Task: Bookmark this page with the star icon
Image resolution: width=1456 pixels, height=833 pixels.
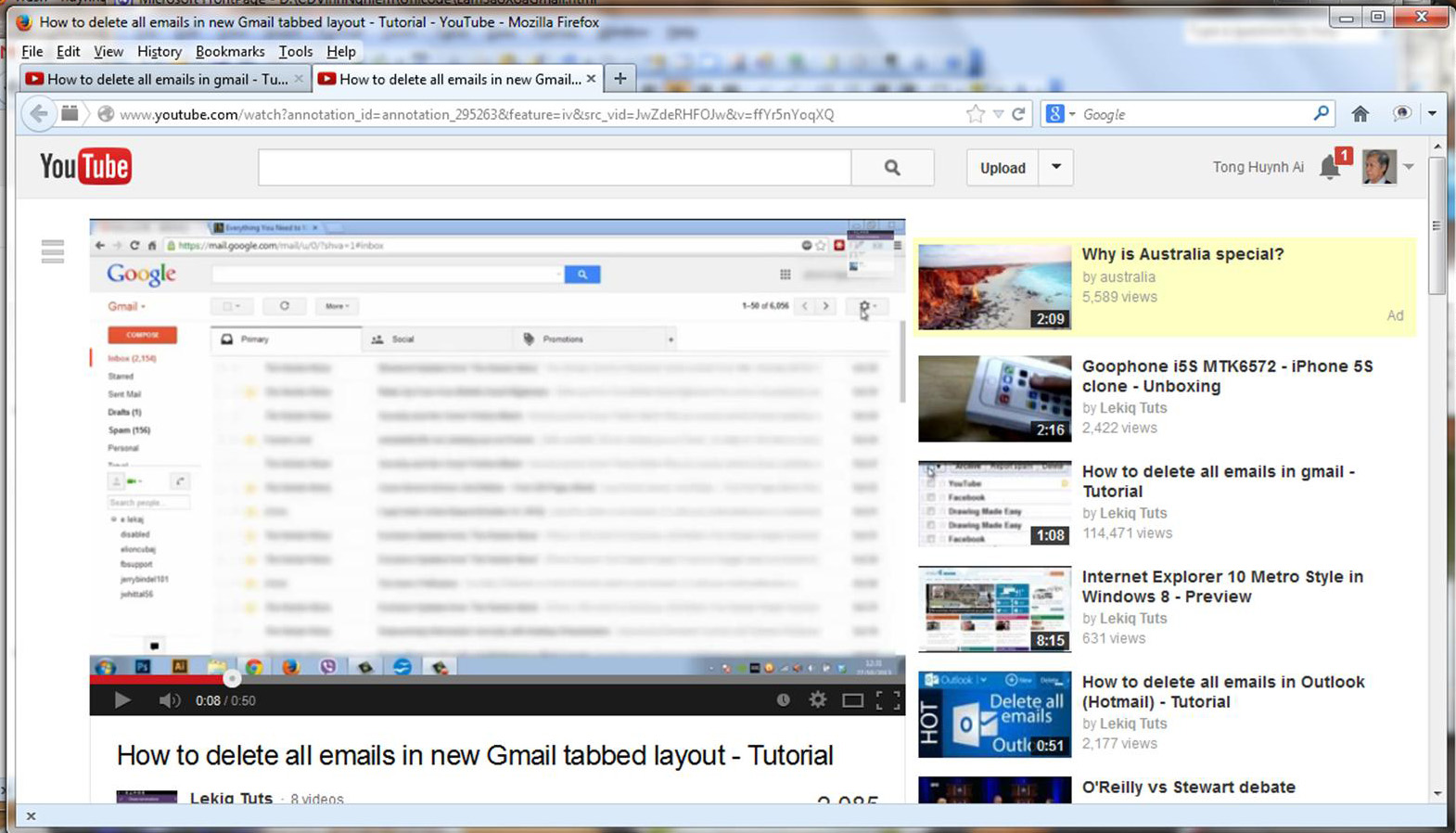Action: pyautogui.click(x=975, y=114)
